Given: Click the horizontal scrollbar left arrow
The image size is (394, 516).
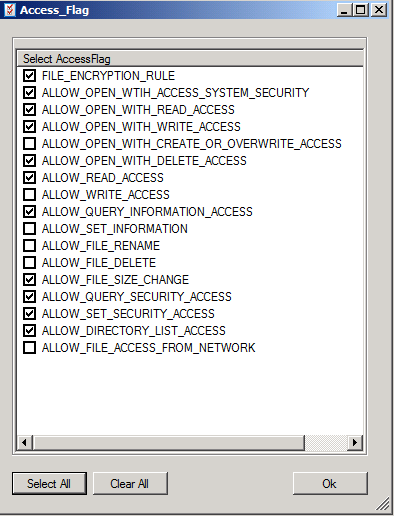Looking at the screenshot, I should point(25,443).
